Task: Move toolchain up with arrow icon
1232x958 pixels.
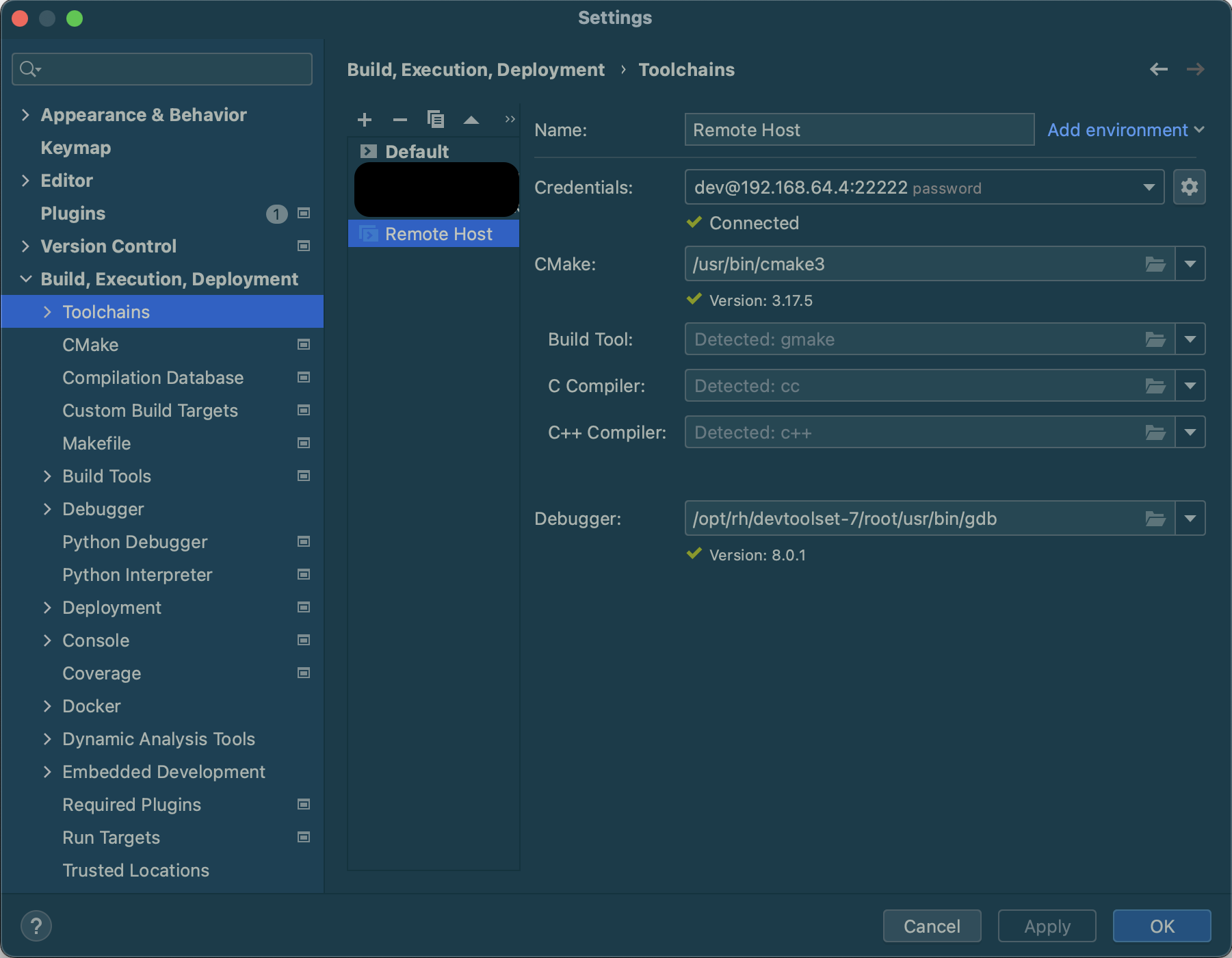Action: click(471, 120)
